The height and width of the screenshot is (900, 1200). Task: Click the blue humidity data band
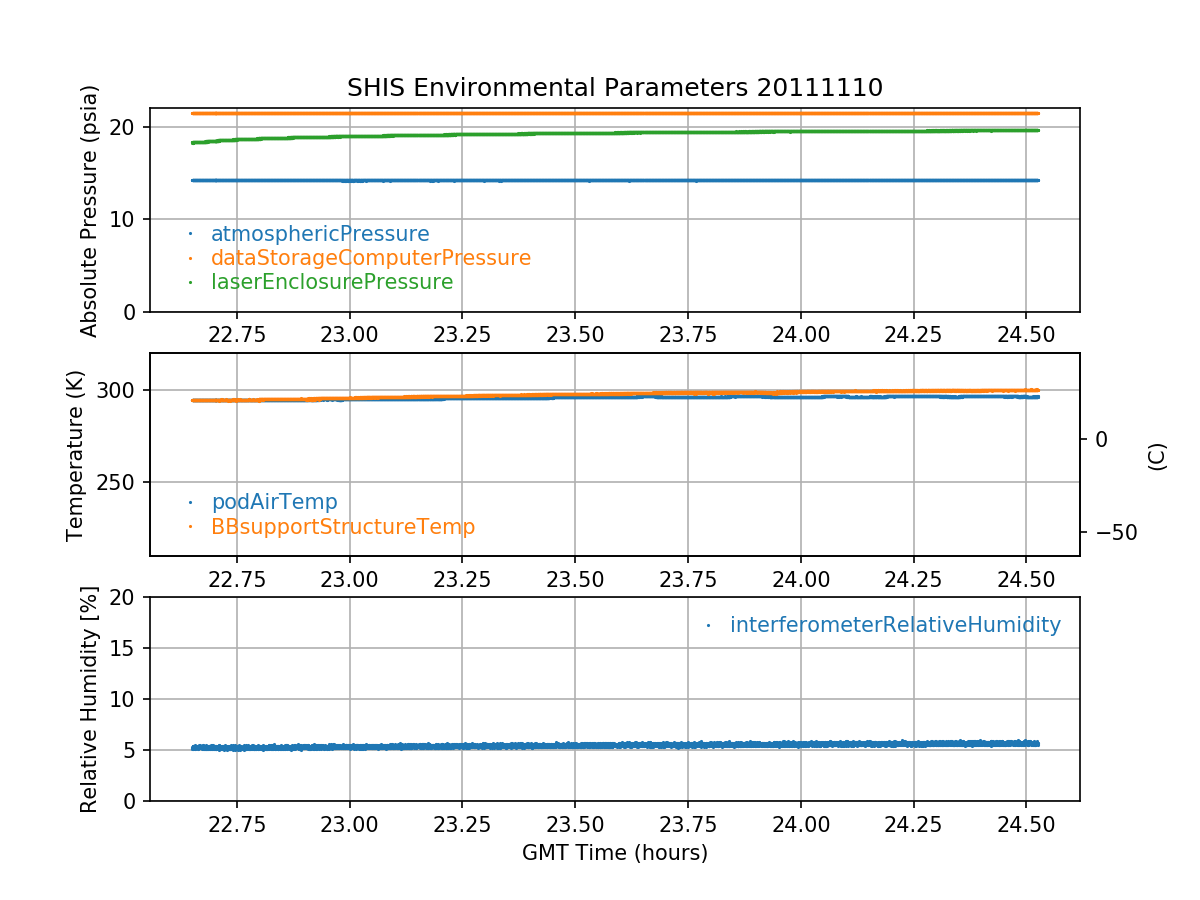pos(614,745)
